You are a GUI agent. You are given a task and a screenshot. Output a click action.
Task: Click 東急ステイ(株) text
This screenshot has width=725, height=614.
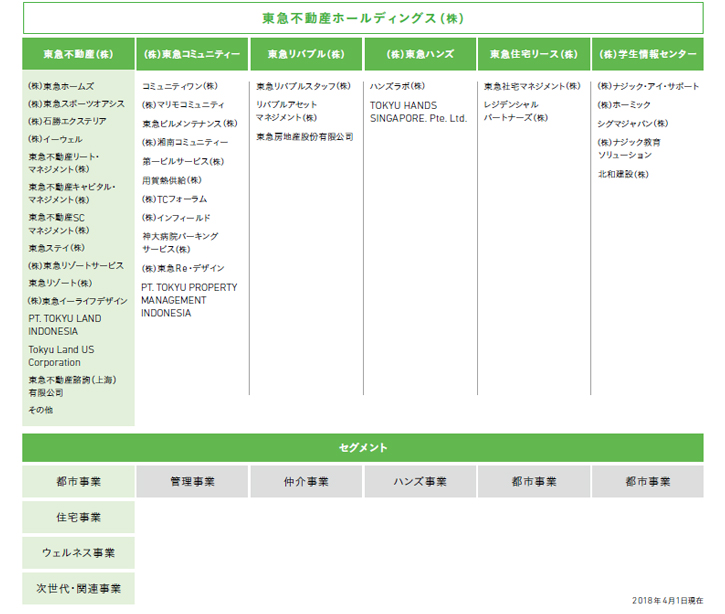point(56,248)
